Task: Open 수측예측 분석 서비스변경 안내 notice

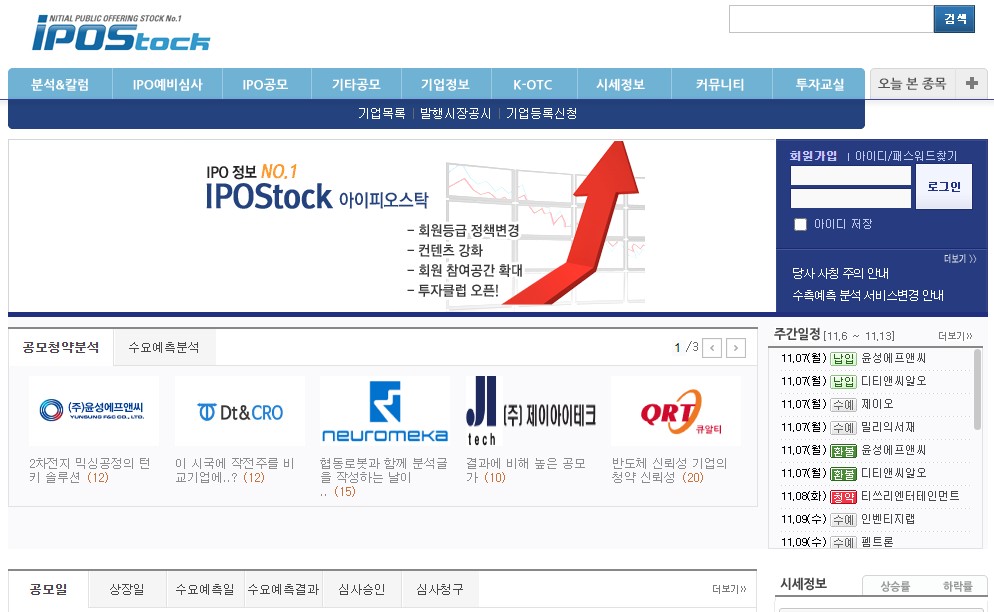Action: (868, 296)
